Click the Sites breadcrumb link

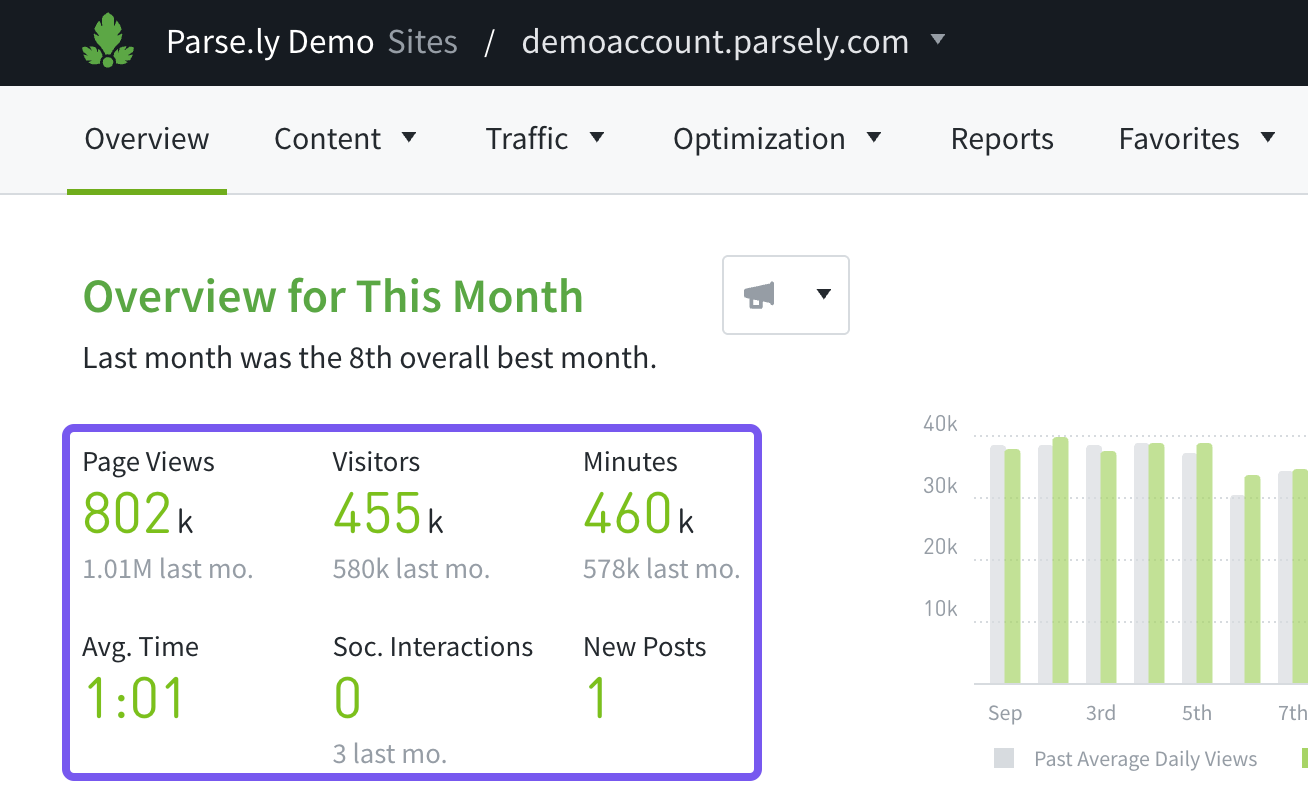(x=422, y=42)
